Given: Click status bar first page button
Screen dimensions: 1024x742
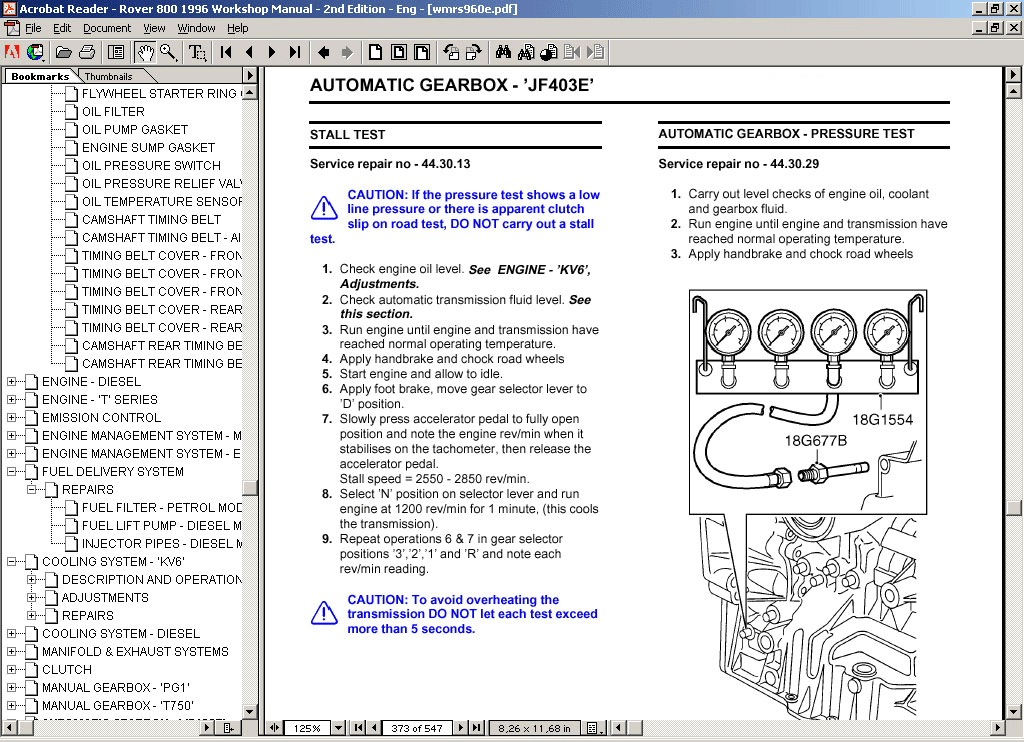Looking at the screenshot, I should (x=359, y=728).
